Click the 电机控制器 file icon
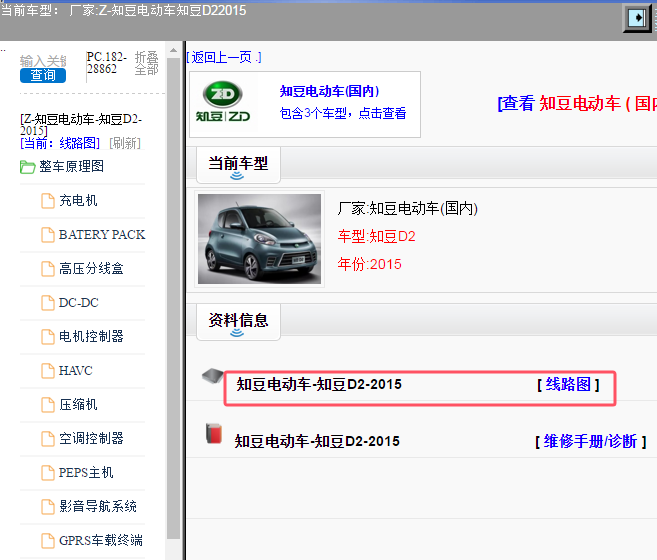This screenshot has width=657, height=560. (48, 337)
